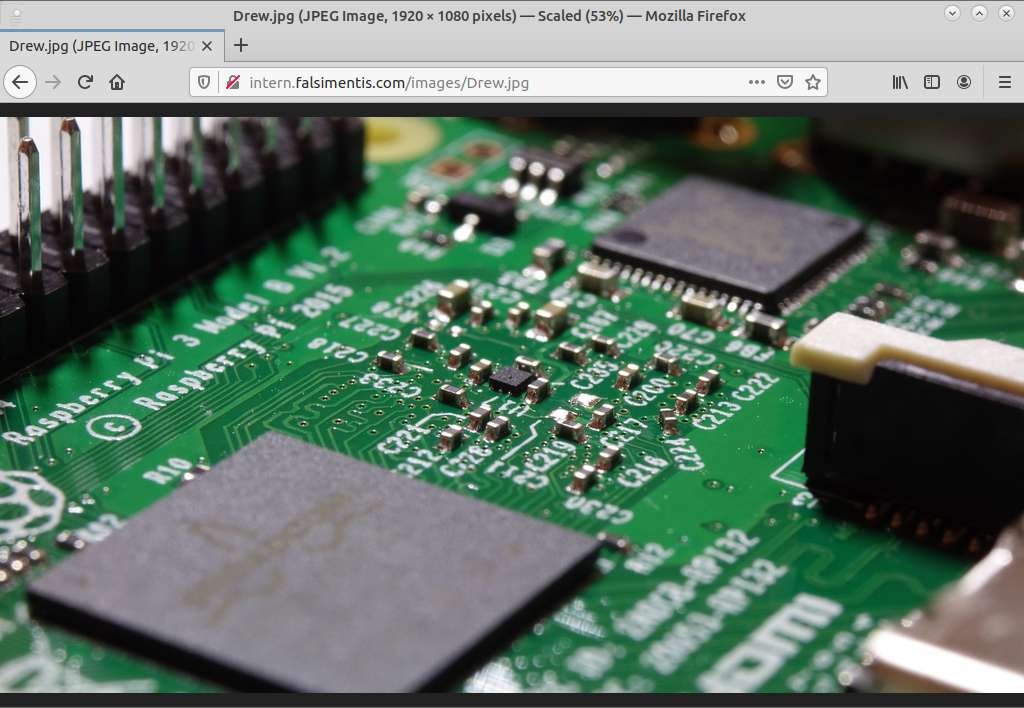Viewport: 1024px width, 708px height.
Task: Reload the current page
Action: tap(85, 82)
